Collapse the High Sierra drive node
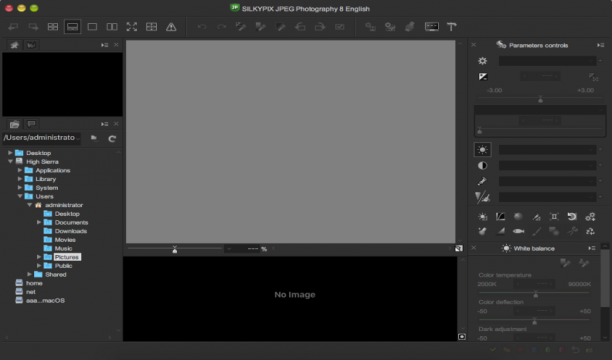 (11, 161)
